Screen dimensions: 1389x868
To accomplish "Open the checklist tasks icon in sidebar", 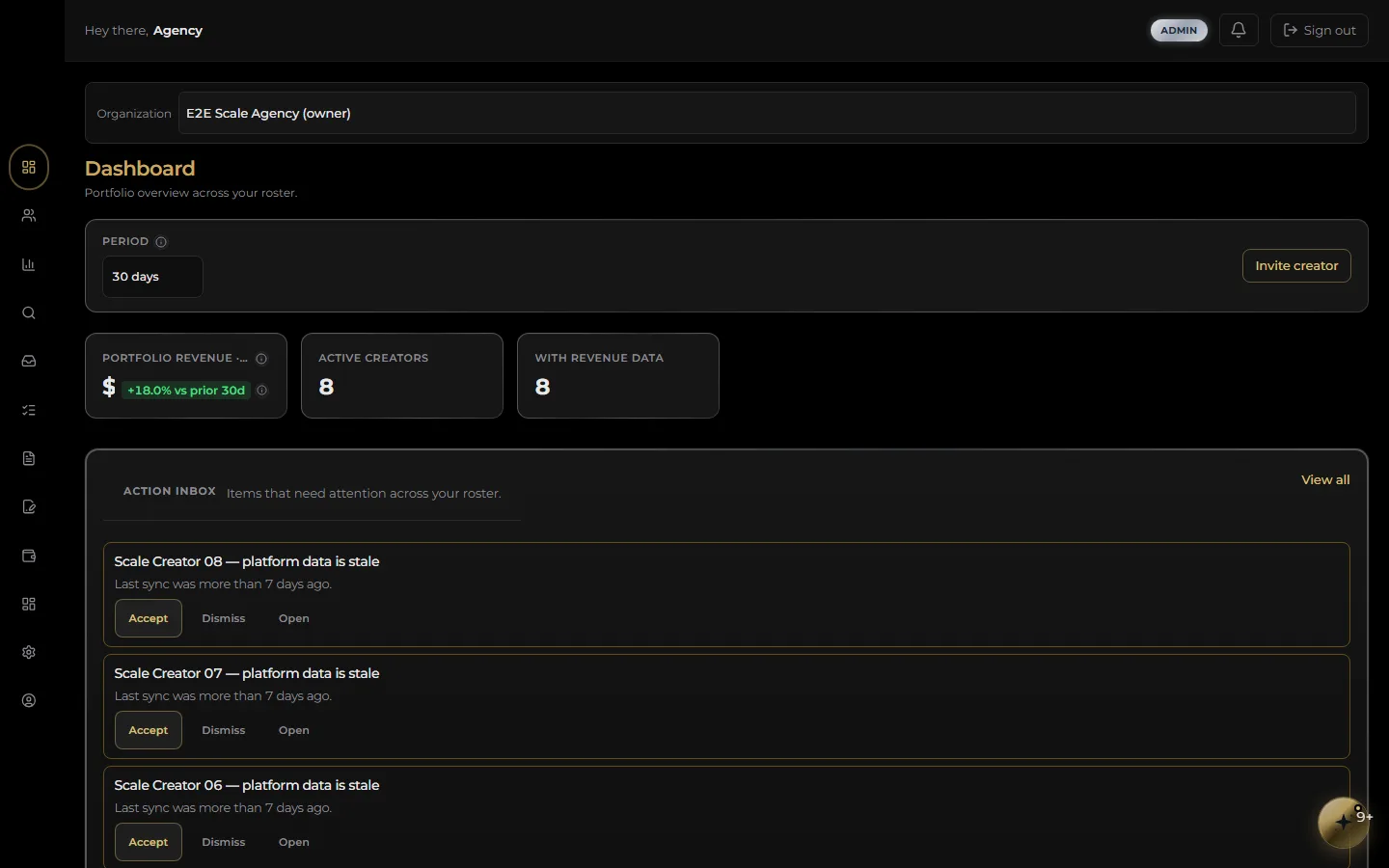I will pos(29,410).
